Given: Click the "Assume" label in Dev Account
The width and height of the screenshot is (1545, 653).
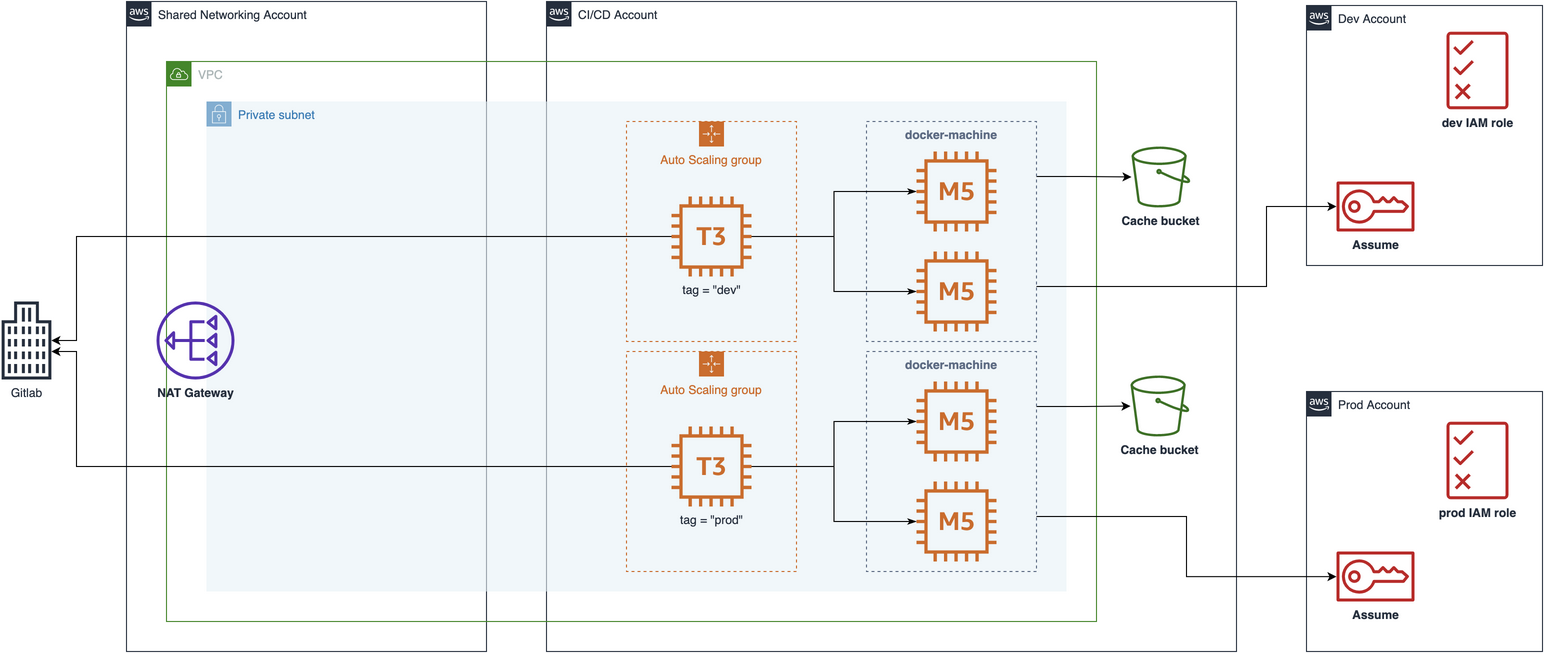Looking at the screenshot, I should coord(1375,245).
